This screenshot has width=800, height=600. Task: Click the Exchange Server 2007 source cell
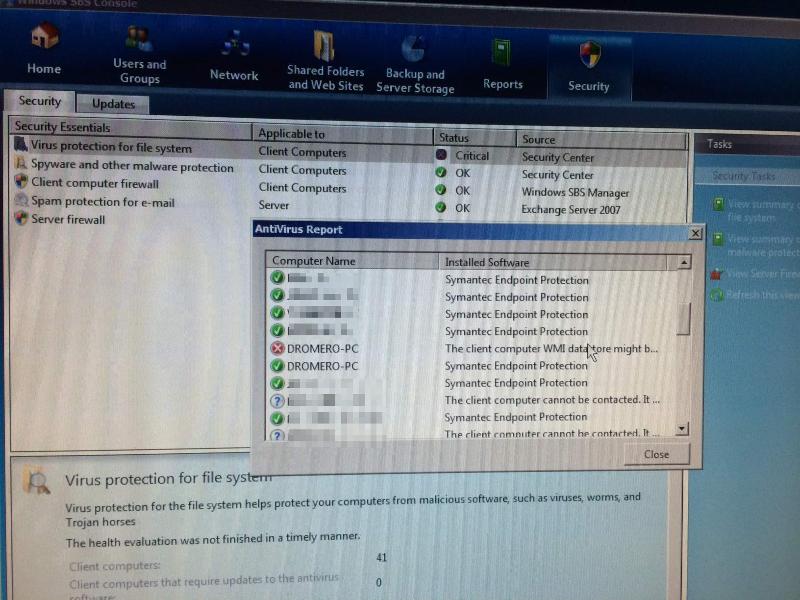(x=571, y=210)
